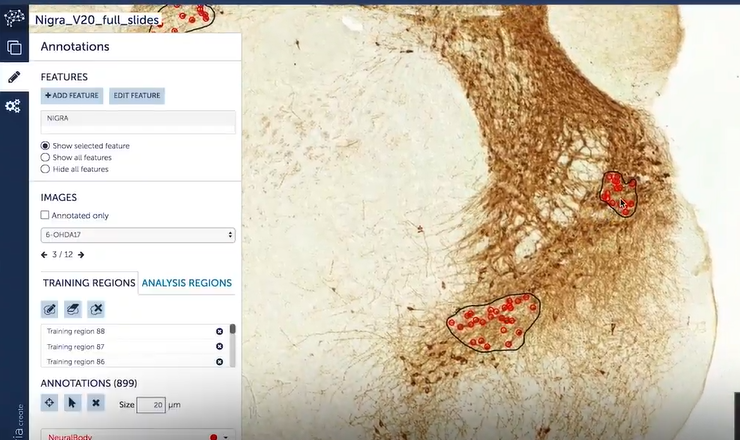Choose the crosshair add annotation tool

[50, 403]
